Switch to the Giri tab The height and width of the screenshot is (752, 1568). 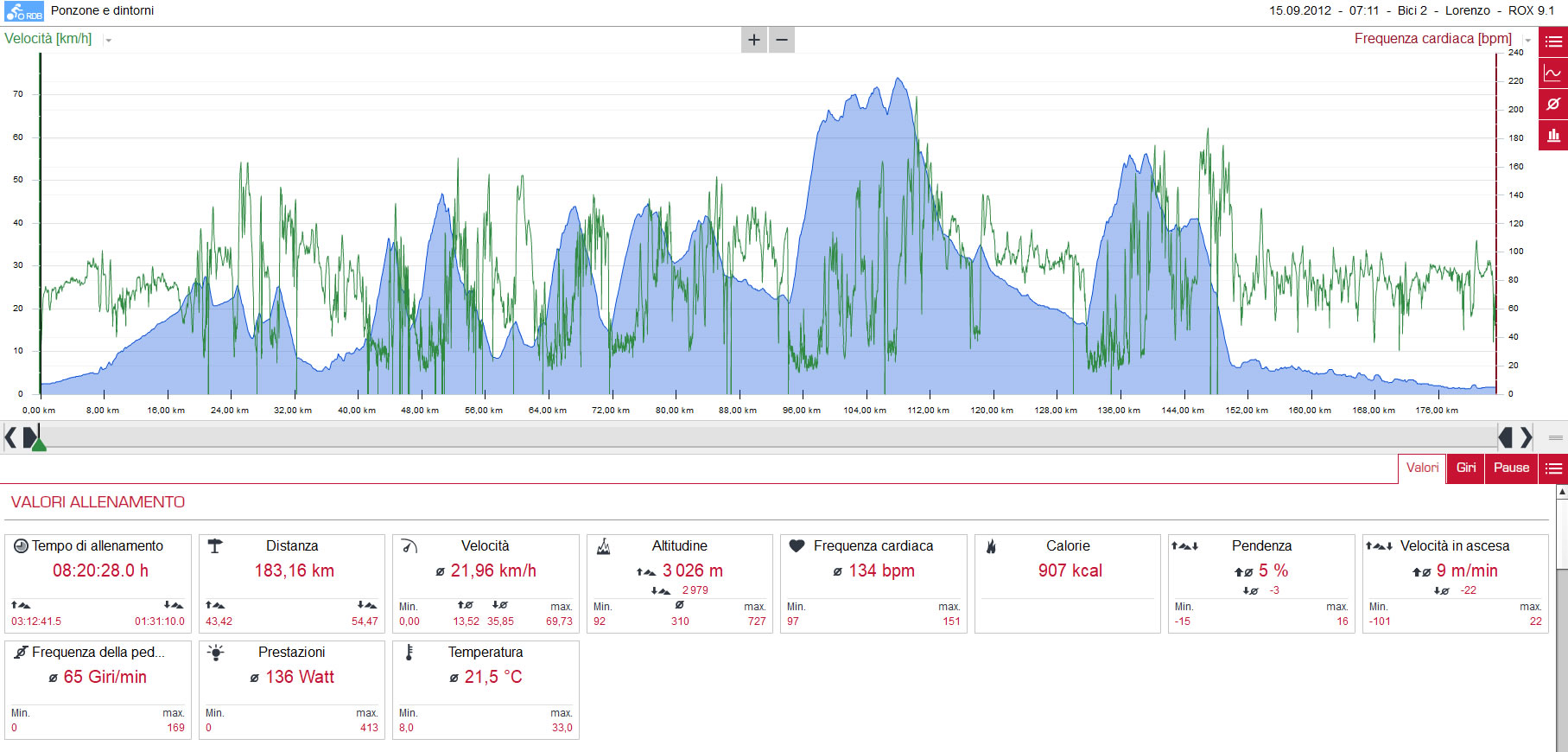pyautogui.click(x=1466, y=468)
